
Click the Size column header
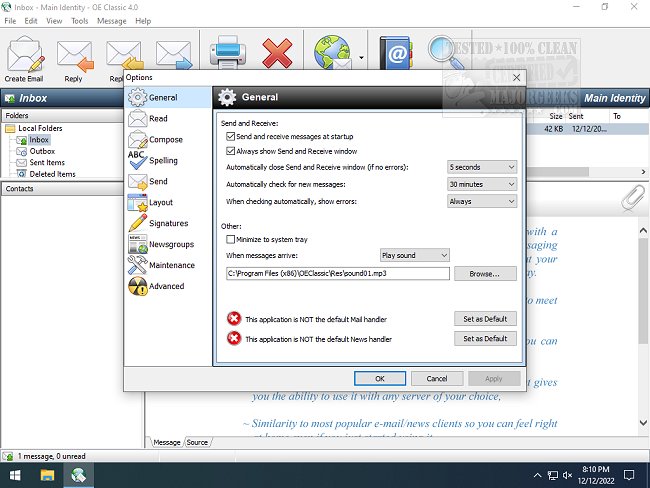[x=555, y=116]
